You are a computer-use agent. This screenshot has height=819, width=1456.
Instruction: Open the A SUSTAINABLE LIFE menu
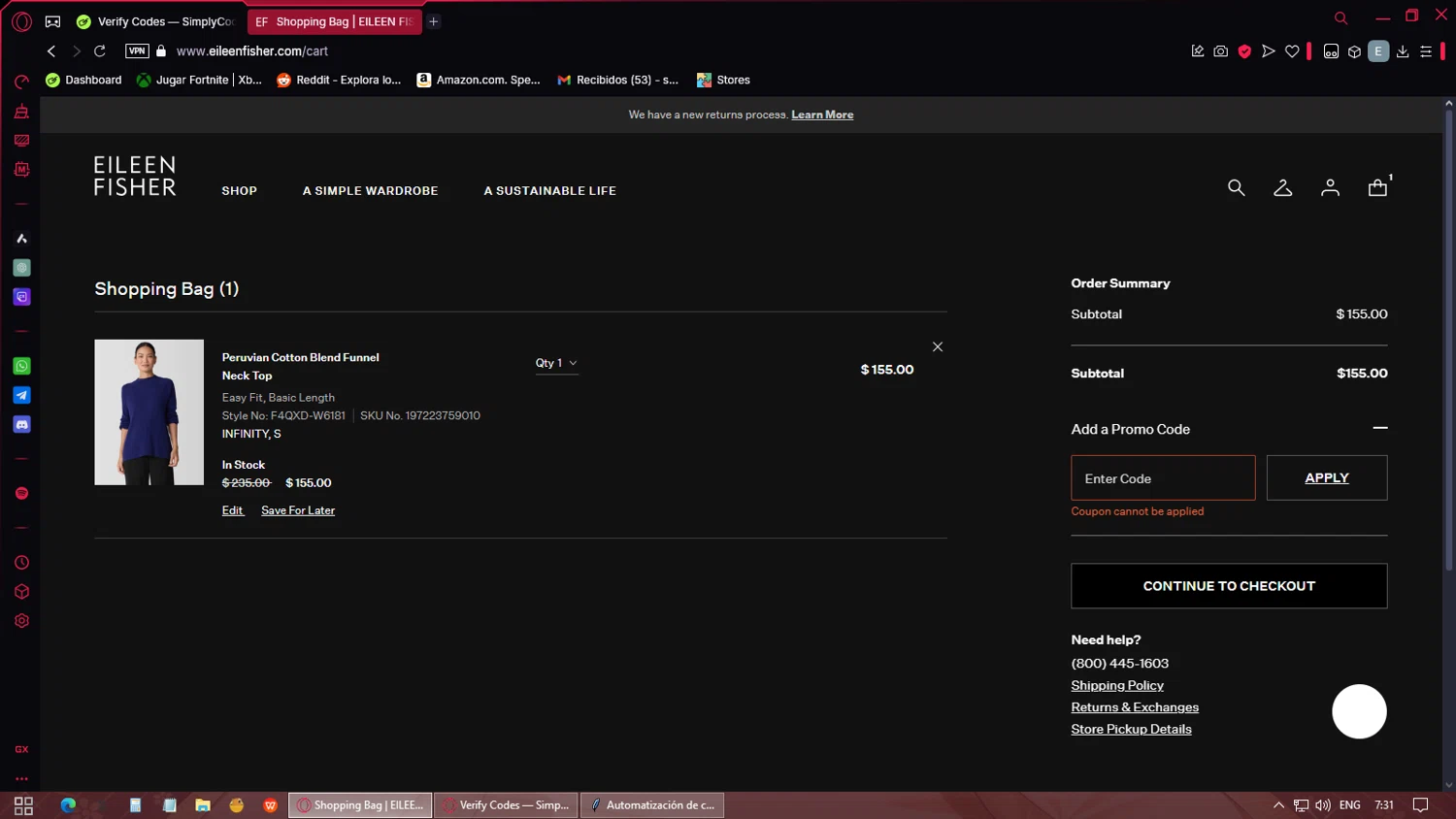point(549,191)
